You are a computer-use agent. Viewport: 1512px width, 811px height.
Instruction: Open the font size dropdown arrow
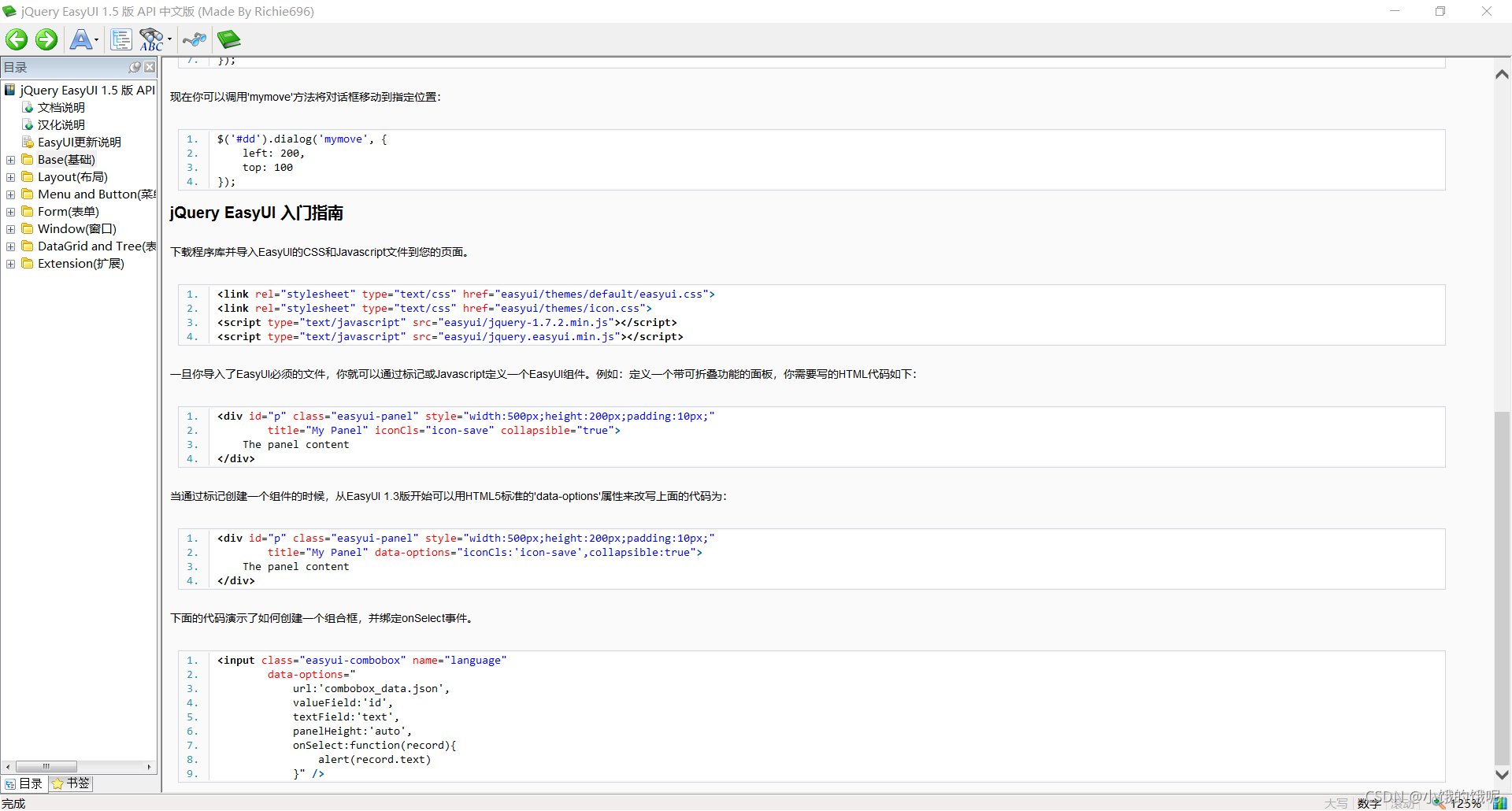coord(97,40)
